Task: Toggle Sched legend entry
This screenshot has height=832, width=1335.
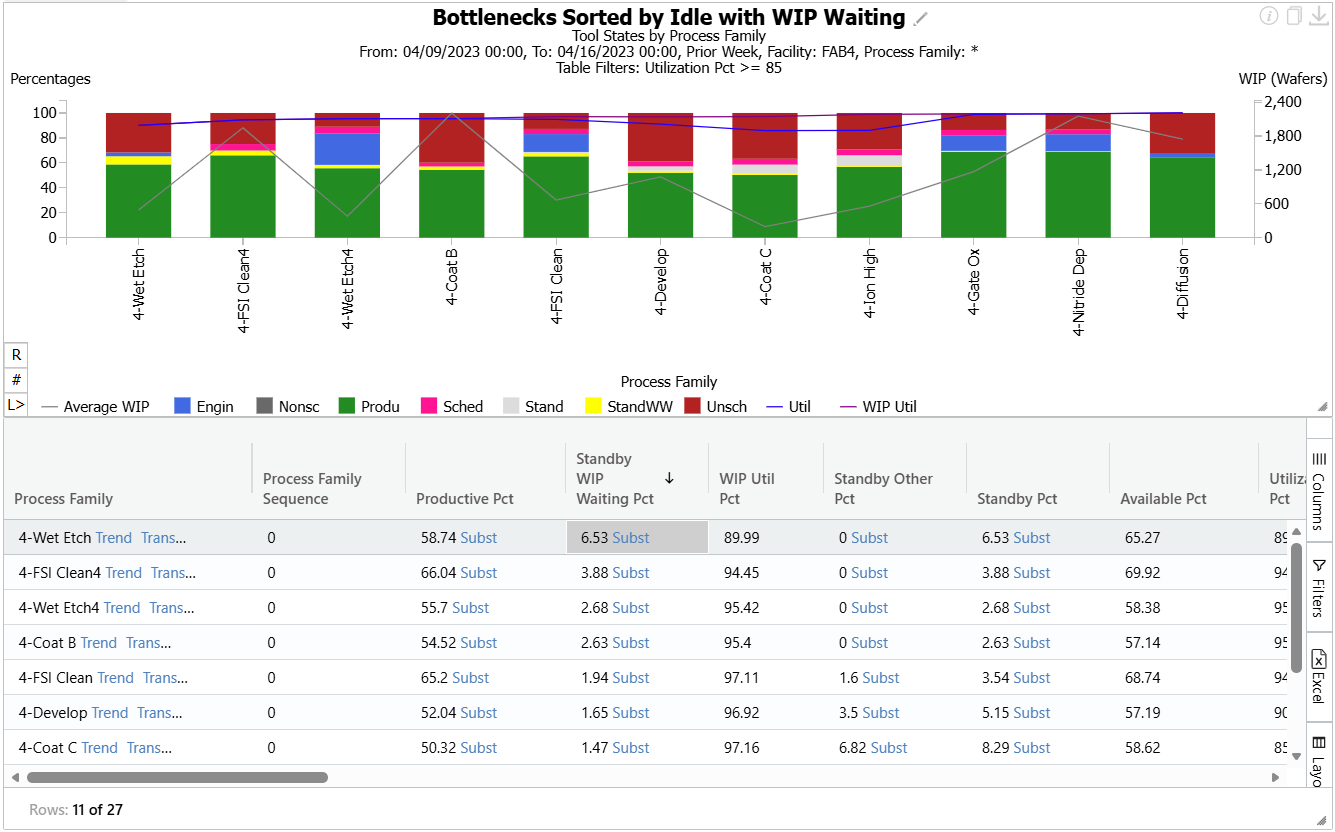Action: click(x=452, y=406)
